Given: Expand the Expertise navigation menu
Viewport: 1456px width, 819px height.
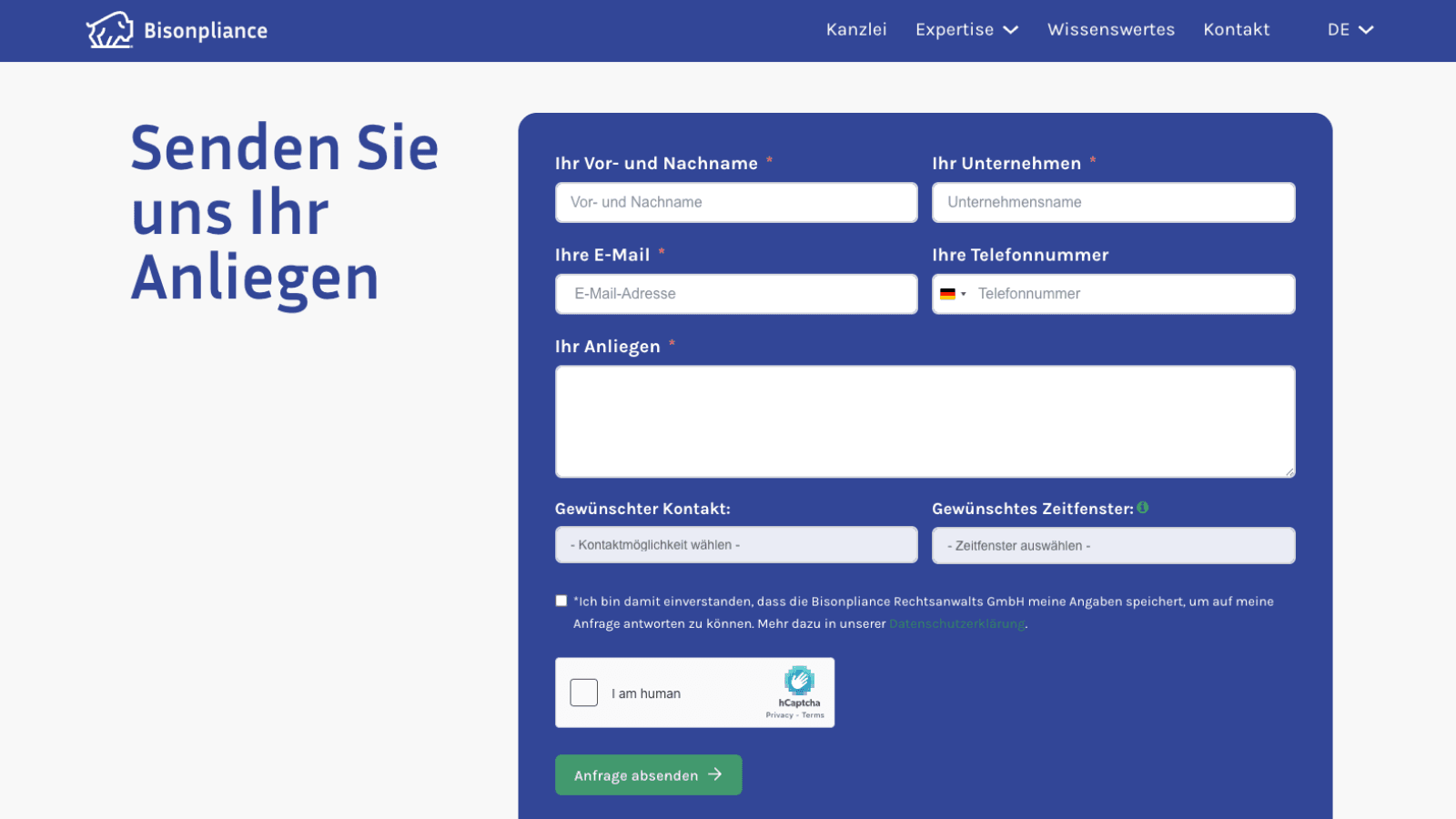Looking at the screenshot, I should tap(966, 30).
